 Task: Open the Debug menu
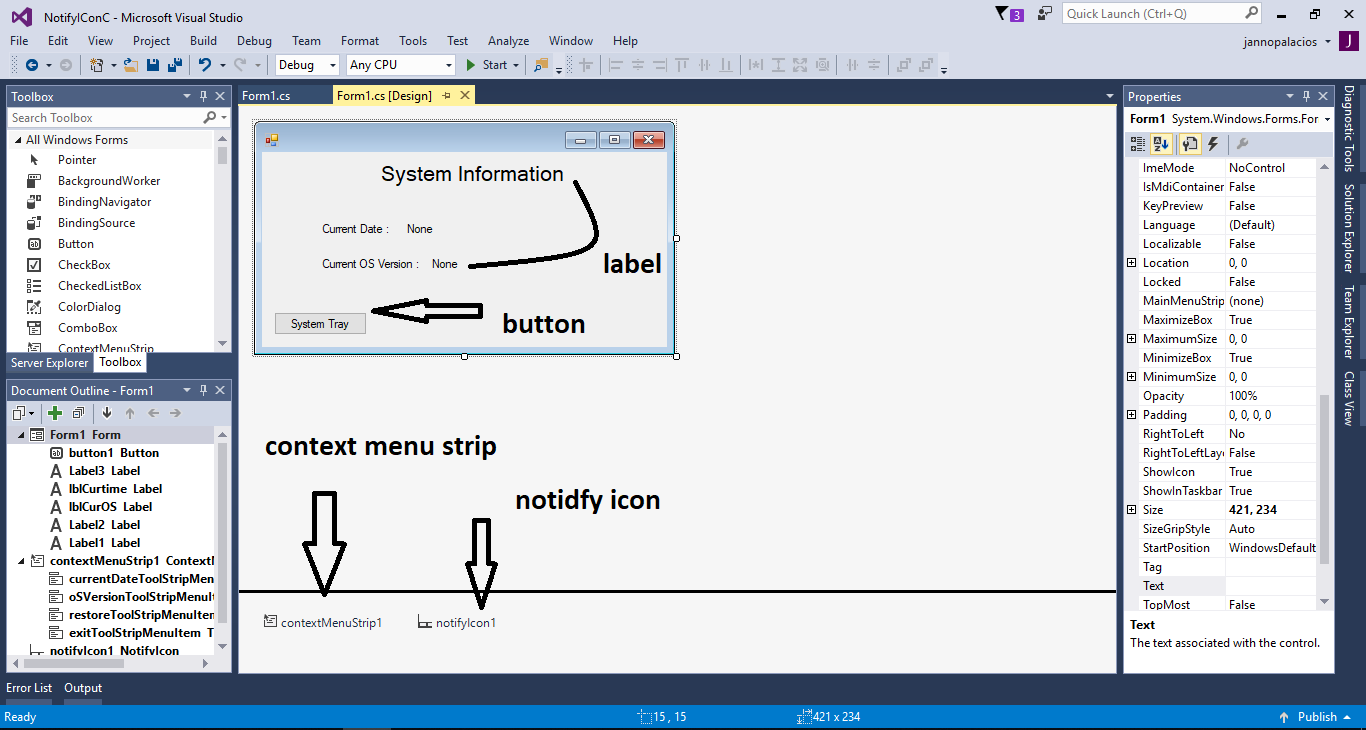[254, 41]
